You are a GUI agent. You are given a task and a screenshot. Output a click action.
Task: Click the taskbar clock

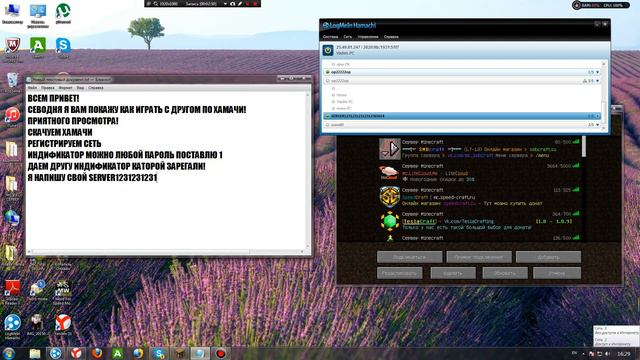point(623,353)
